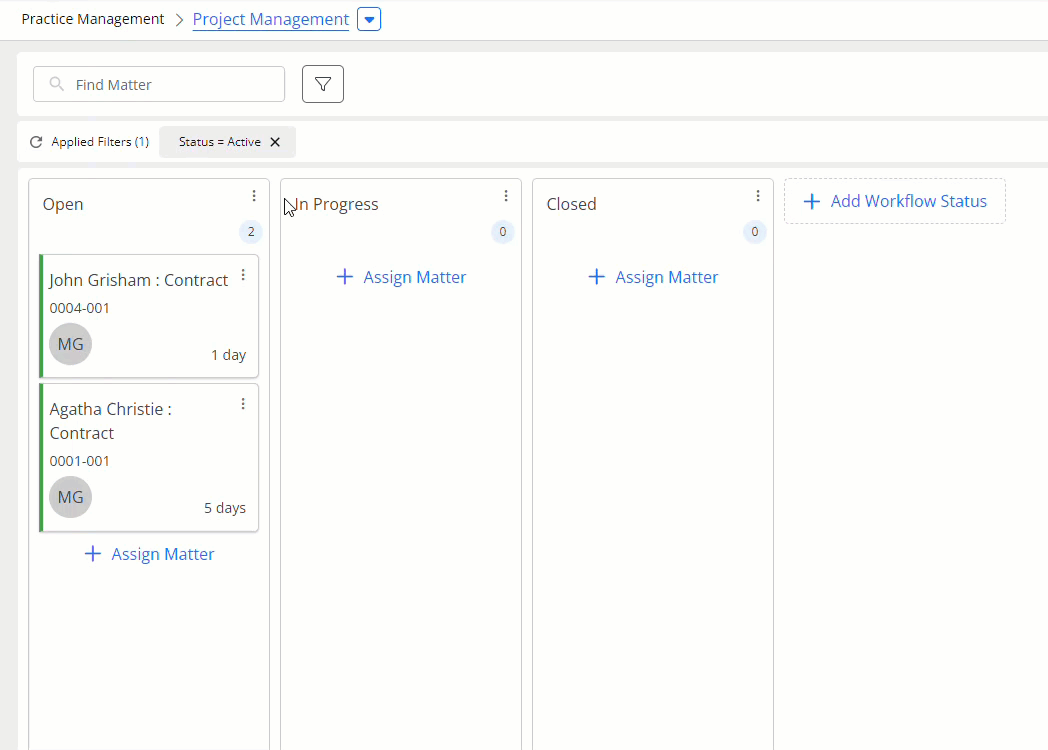Click Add Workflow Status button
Viewport: 1048px width, 750px height.
point(895,201)
